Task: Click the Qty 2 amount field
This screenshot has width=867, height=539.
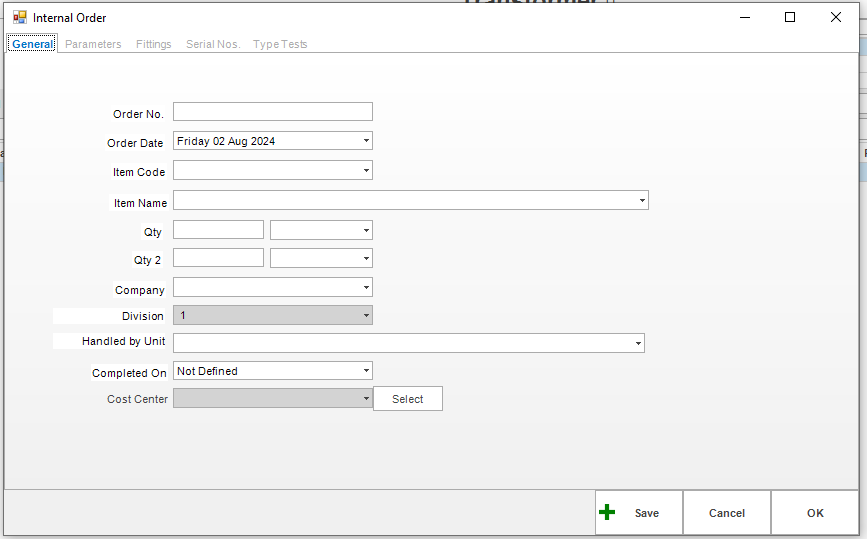Action: pos(218,258)
